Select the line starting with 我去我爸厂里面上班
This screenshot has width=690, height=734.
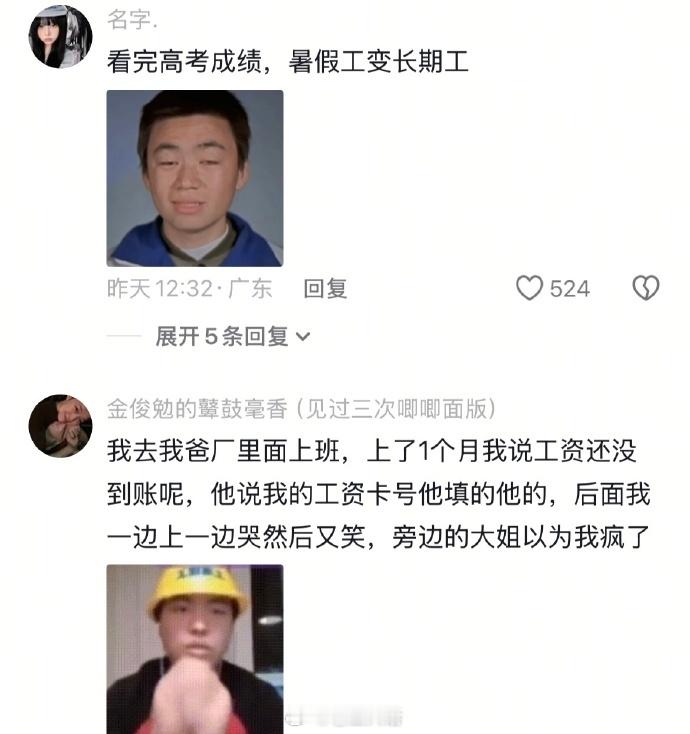(372, 451)
